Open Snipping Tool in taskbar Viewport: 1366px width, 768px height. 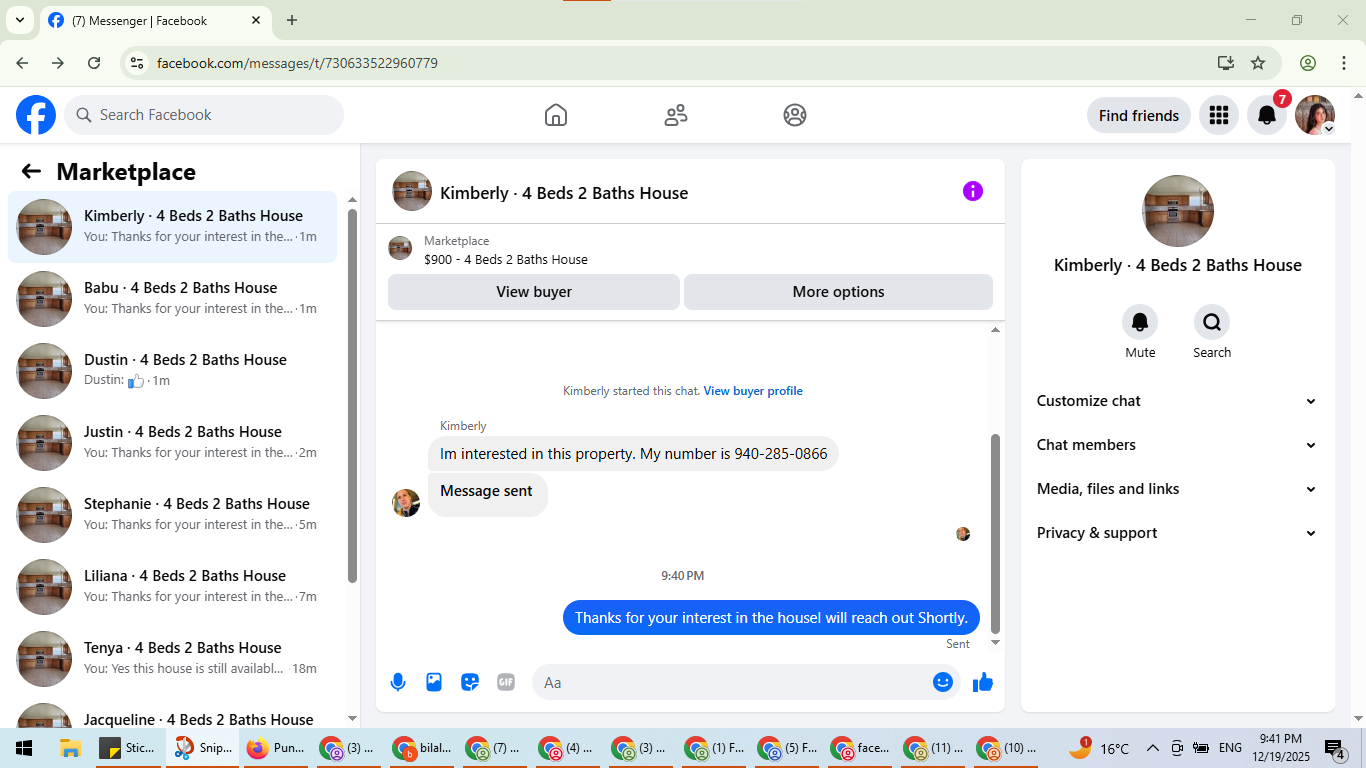pyautogui.click(x=203, y=748)
